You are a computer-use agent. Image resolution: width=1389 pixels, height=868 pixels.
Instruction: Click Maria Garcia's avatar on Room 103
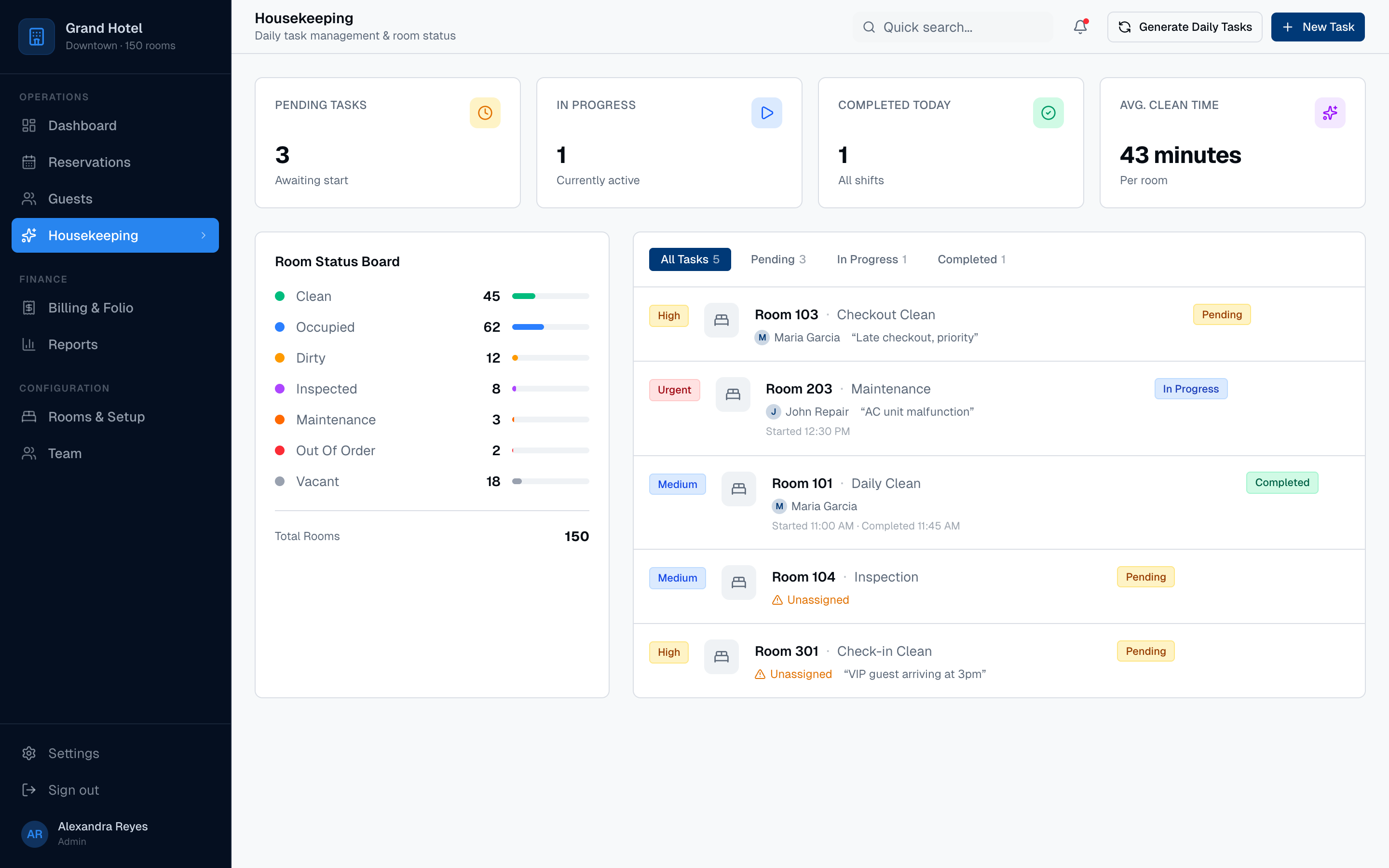[x=762, y=338]
